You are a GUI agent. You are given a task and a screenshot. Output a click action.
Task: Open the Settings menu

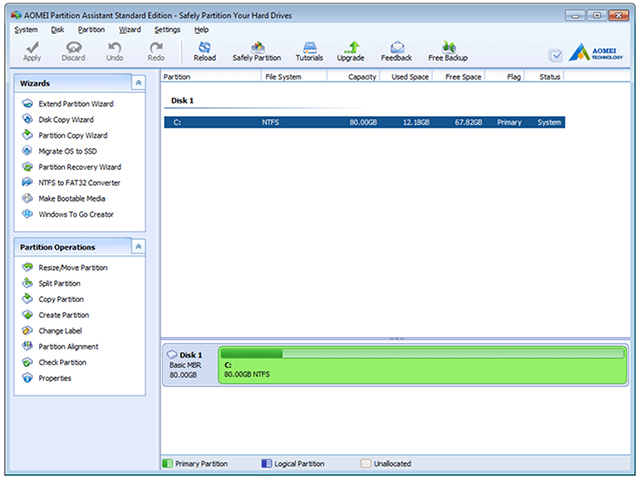click(x=167, y=30)
